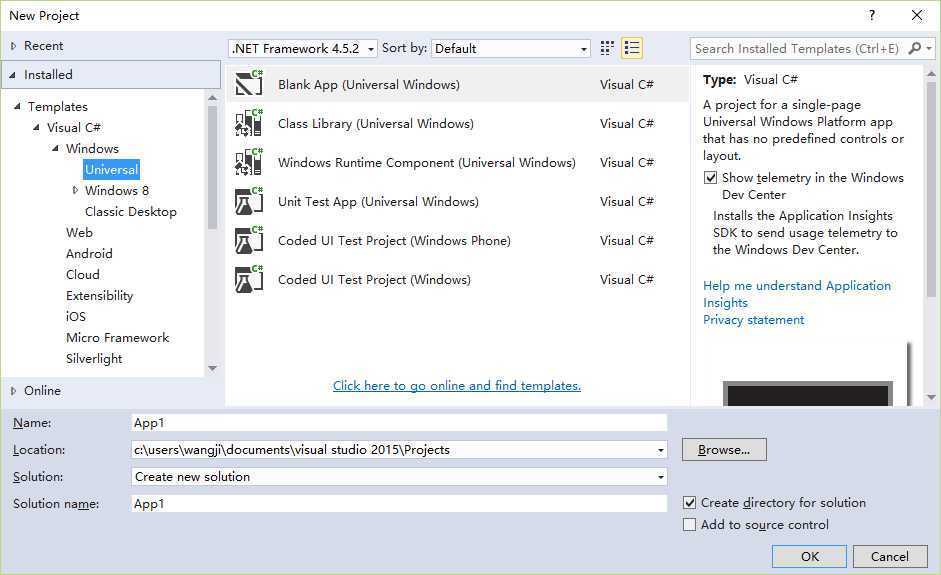Collapse the Visual C# tree node
This screenshot has height=575, width=941.
click(36, 127)
